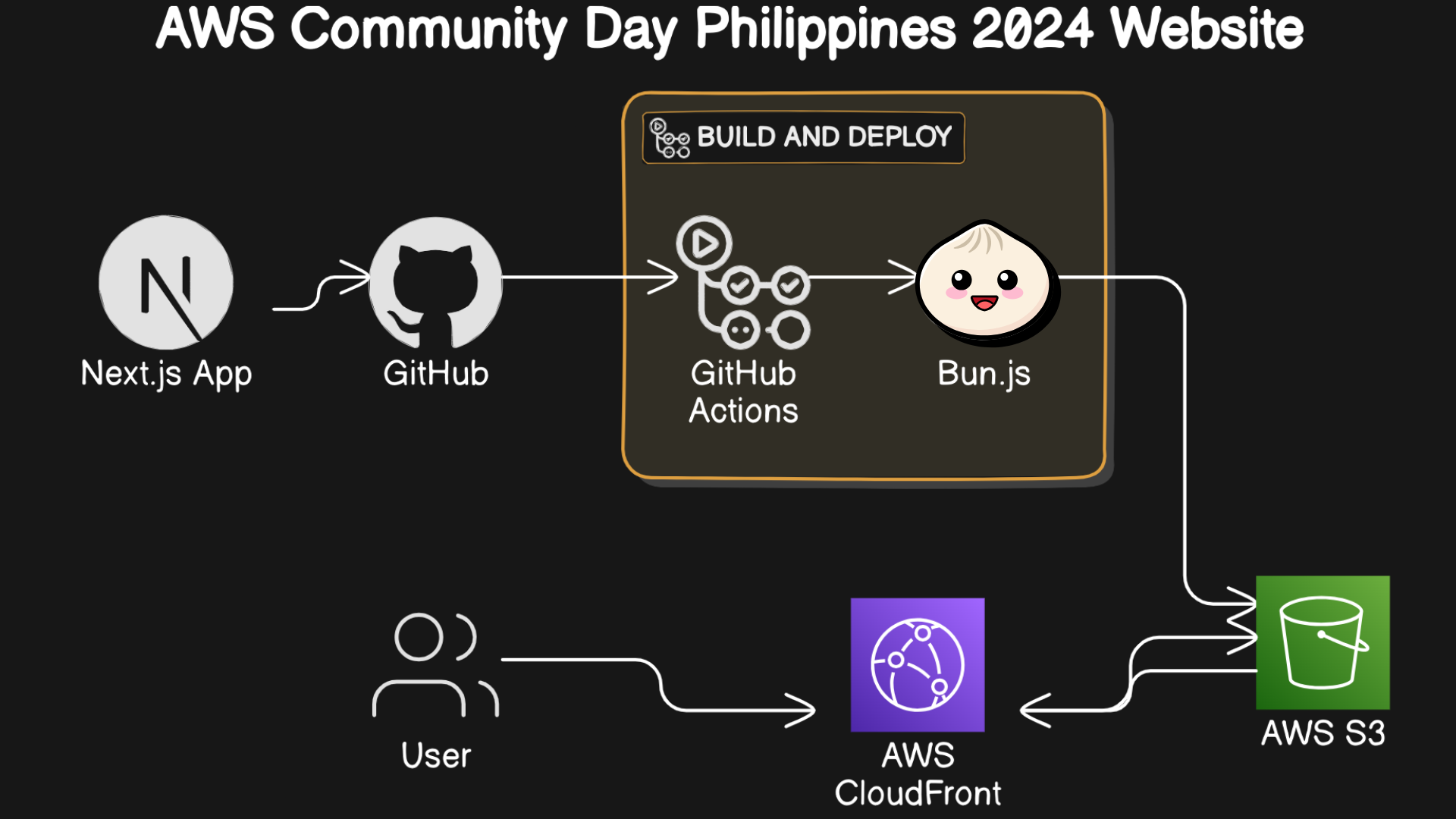Select the "AWS S3" label text

[x=1323, y=733]
